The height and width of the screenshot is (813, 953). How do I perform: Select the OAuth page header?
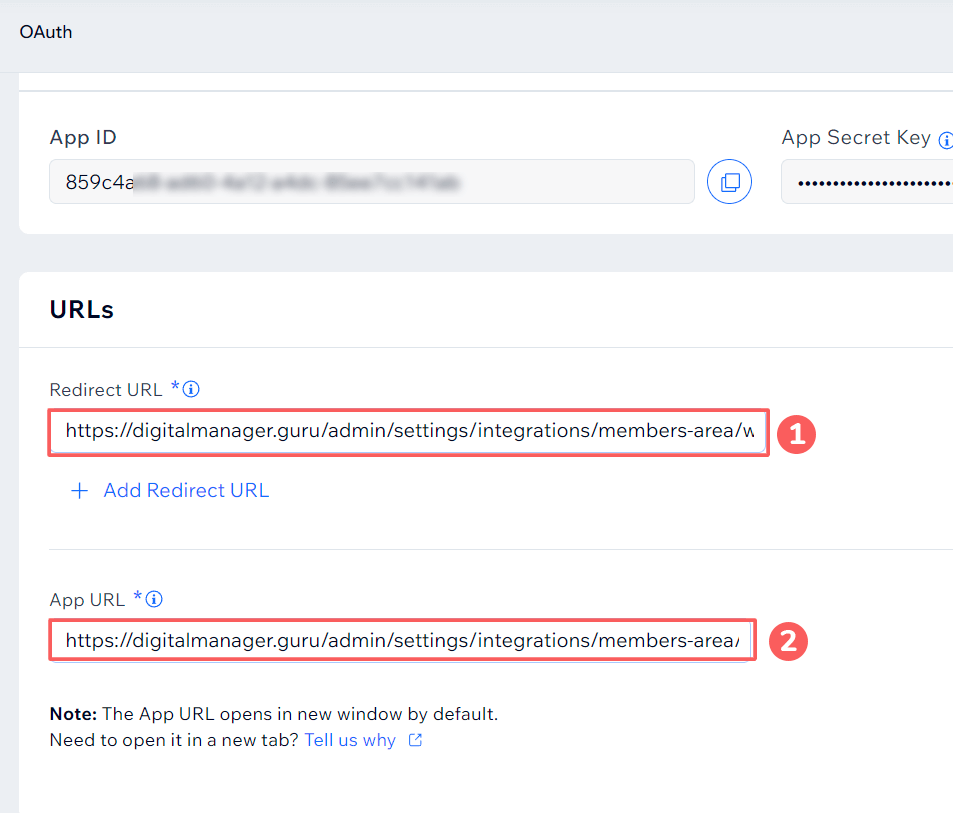pos(46,32)
